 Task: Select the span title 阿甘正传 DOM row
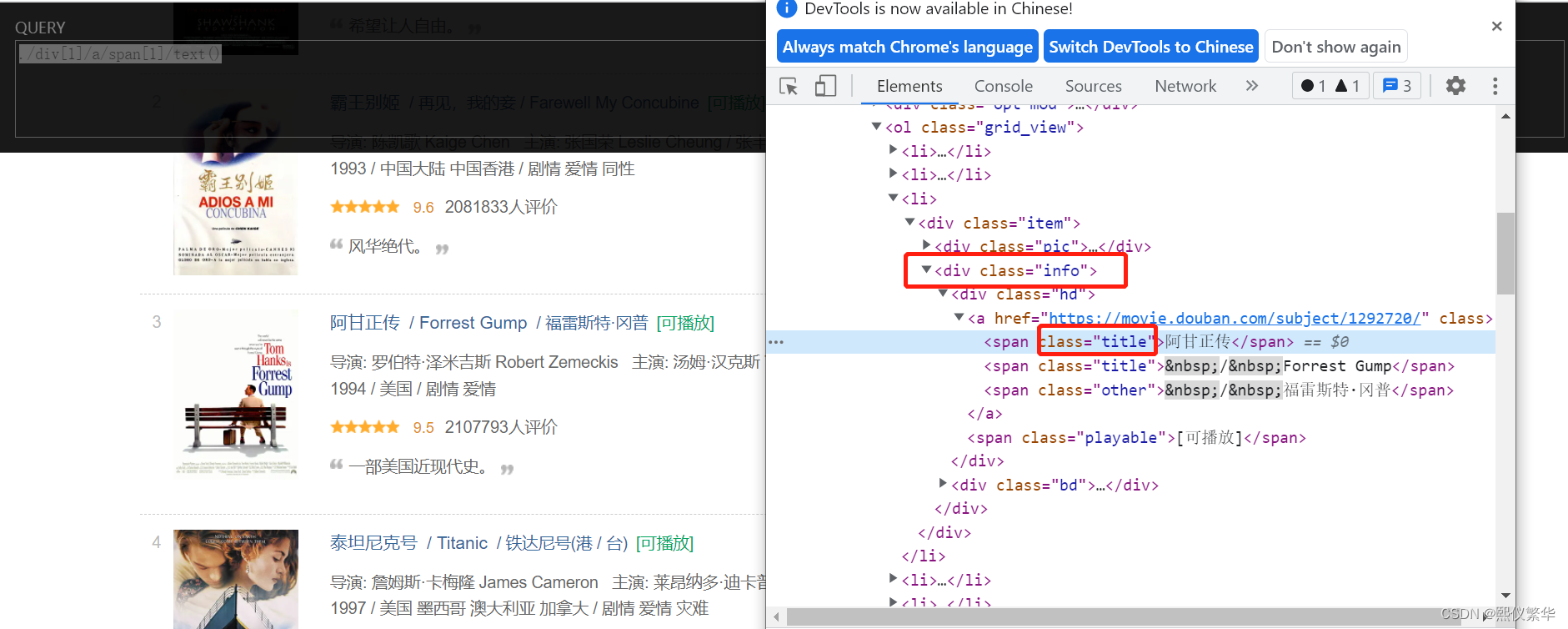click(x=1131, y=342)
